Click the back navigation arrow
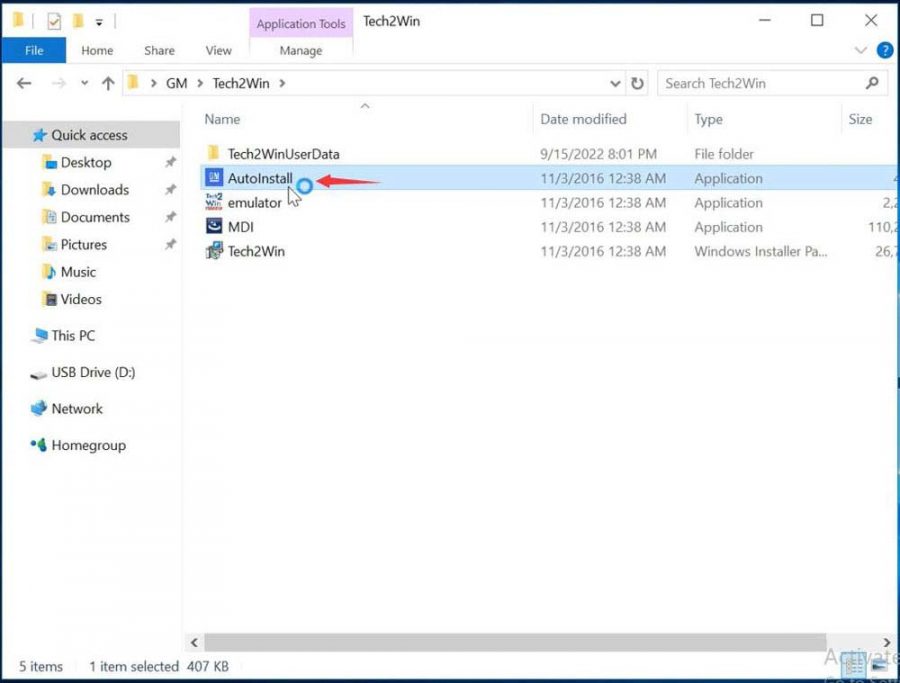The image size is (900, 683). [x=24, y=83]
